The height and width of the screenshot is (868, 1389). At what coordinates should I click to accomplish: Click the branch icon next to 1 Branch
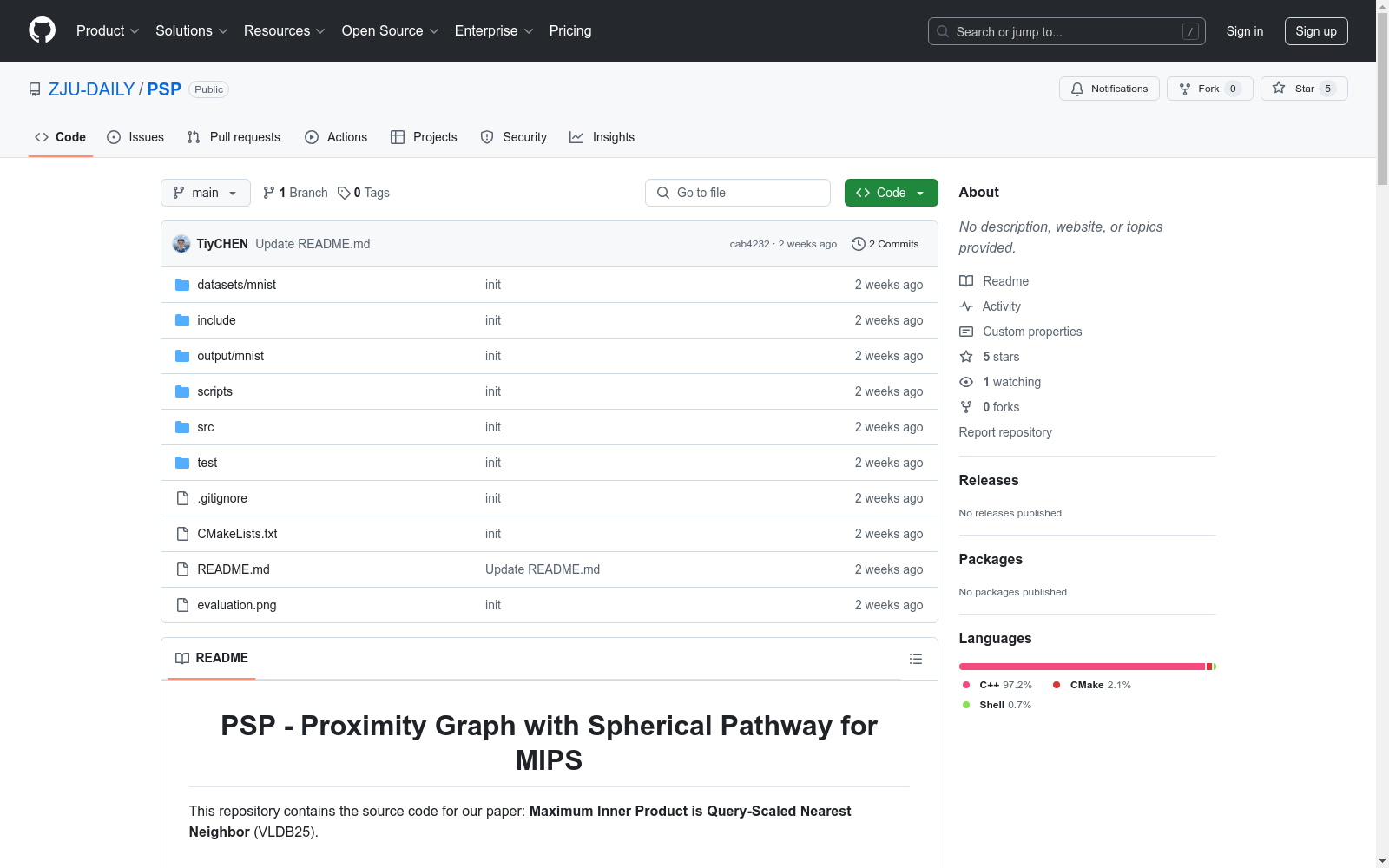pyautogui.click(x=269, y=193)
